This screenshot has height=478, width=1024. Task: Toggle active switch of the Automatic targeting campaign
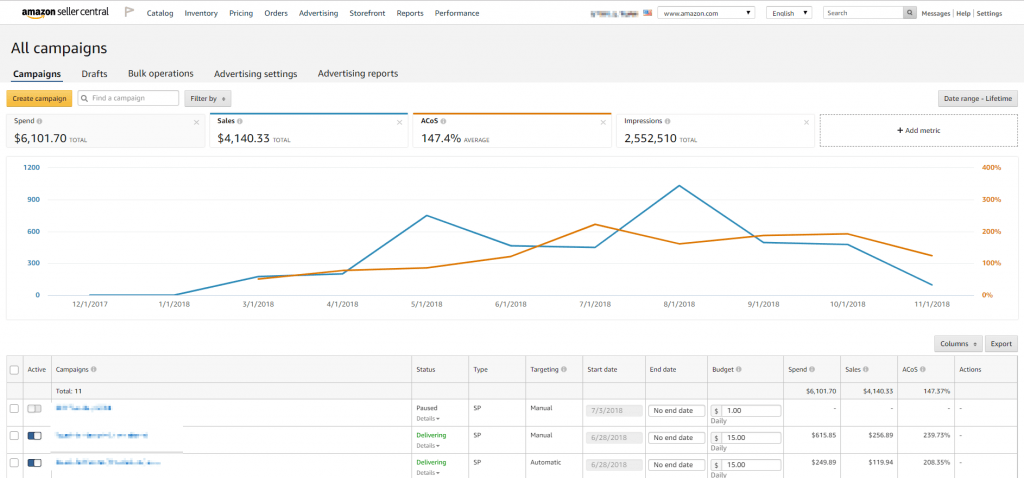coord(35,462)
